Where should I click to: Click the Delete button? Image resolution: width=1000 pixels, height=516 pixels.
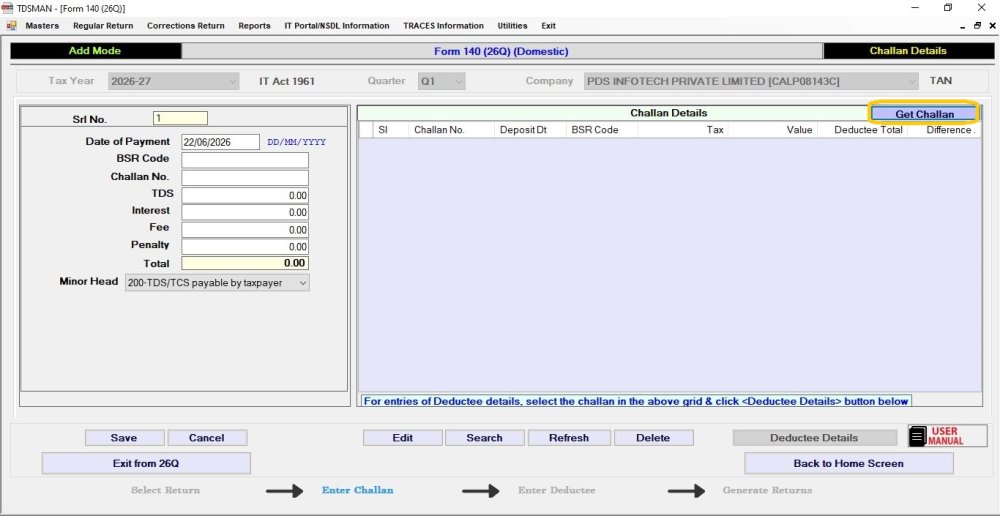[x=653, y=438]
